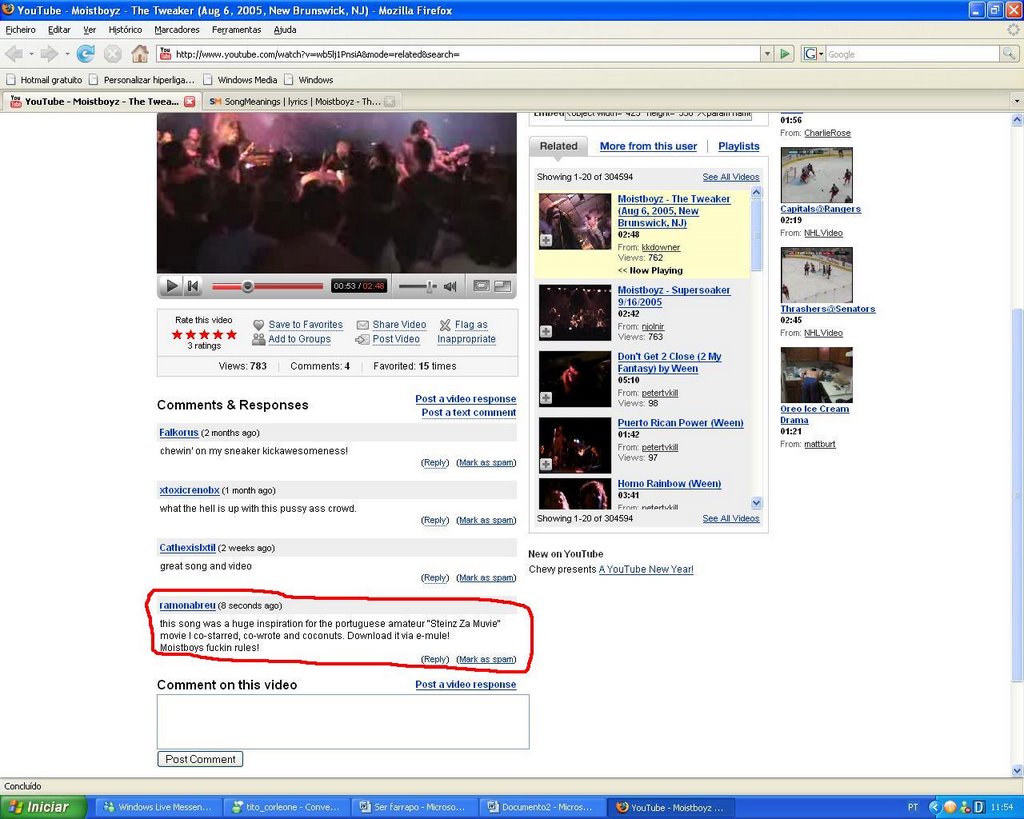Image resolution: width=1024 pixels, height=819 pixels.
Task: Click the Stop loading icon
Action: (112, 54)
